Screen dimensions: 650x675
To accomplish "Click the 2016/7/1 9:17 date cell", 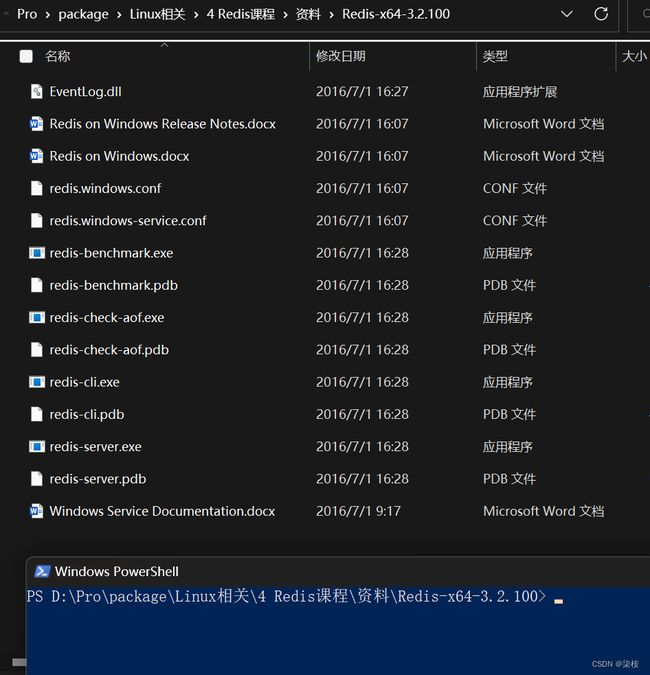I will 358,511.
